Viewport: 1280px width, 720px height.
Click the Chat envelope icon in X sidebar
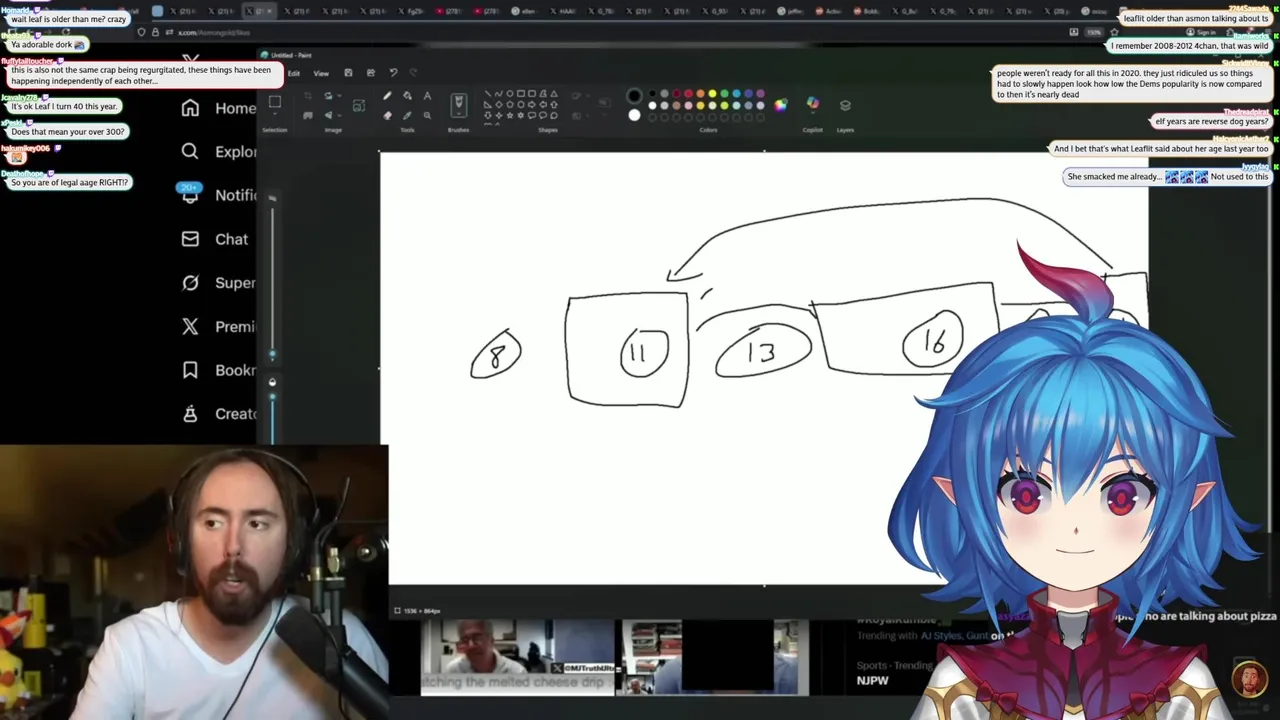click(x=190, y=239)
